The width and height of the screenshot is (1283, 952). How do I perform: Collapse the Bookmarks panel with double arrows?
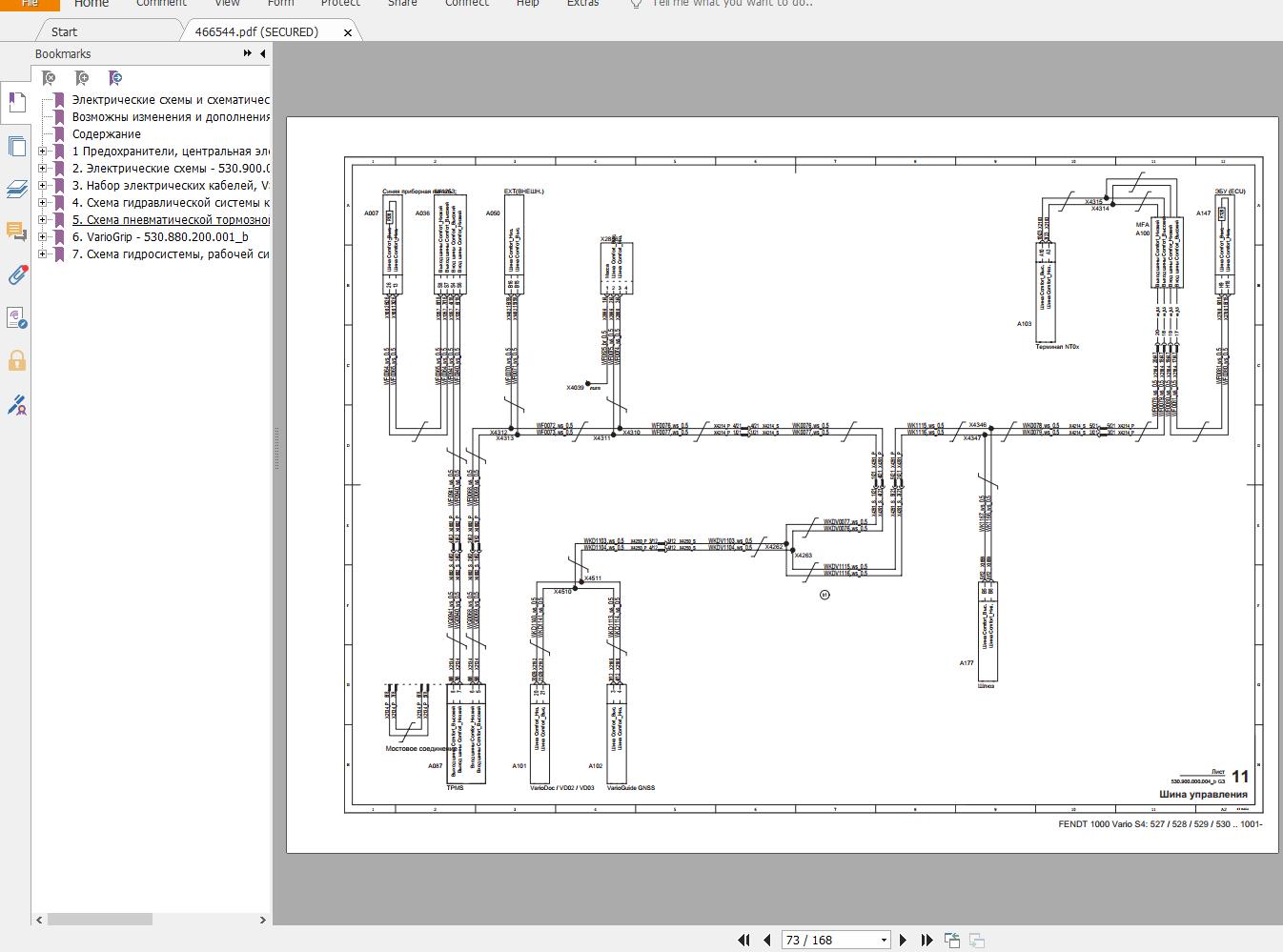pos(248,54)
